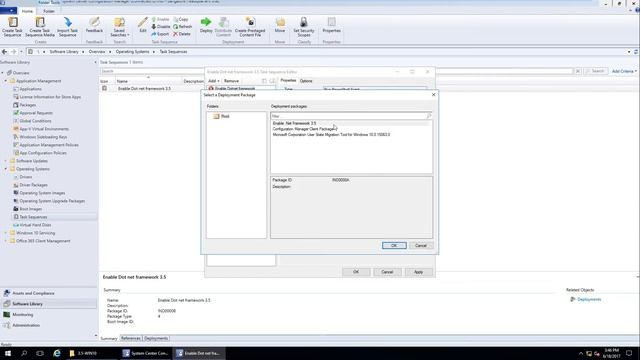This screenshot has width=640, height=360.
Task: Select Windows Sideloading Keys tree item
Action: pyautogui.click(x=43, y=137)
